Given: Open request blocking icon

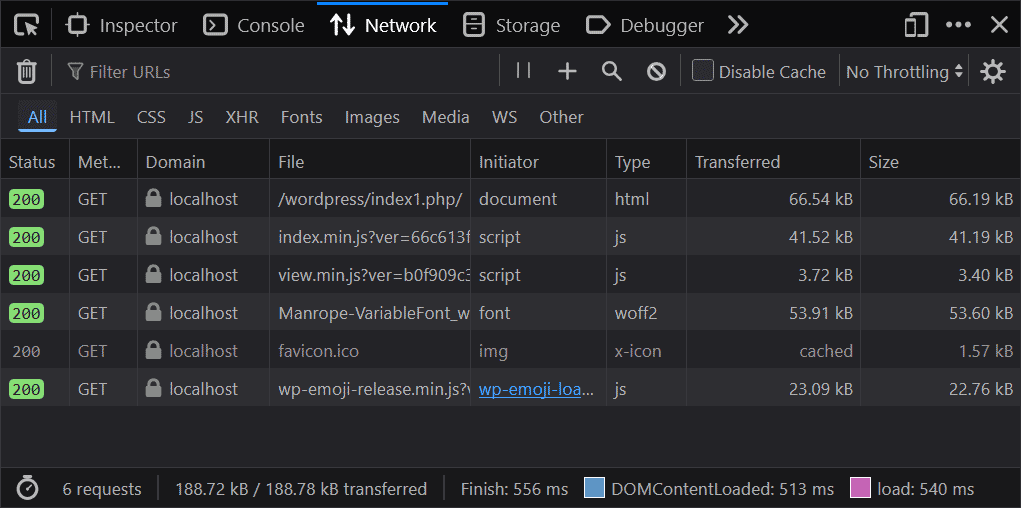Looking at the screenshot, I should pyautogui.click(x=656, y=71).
